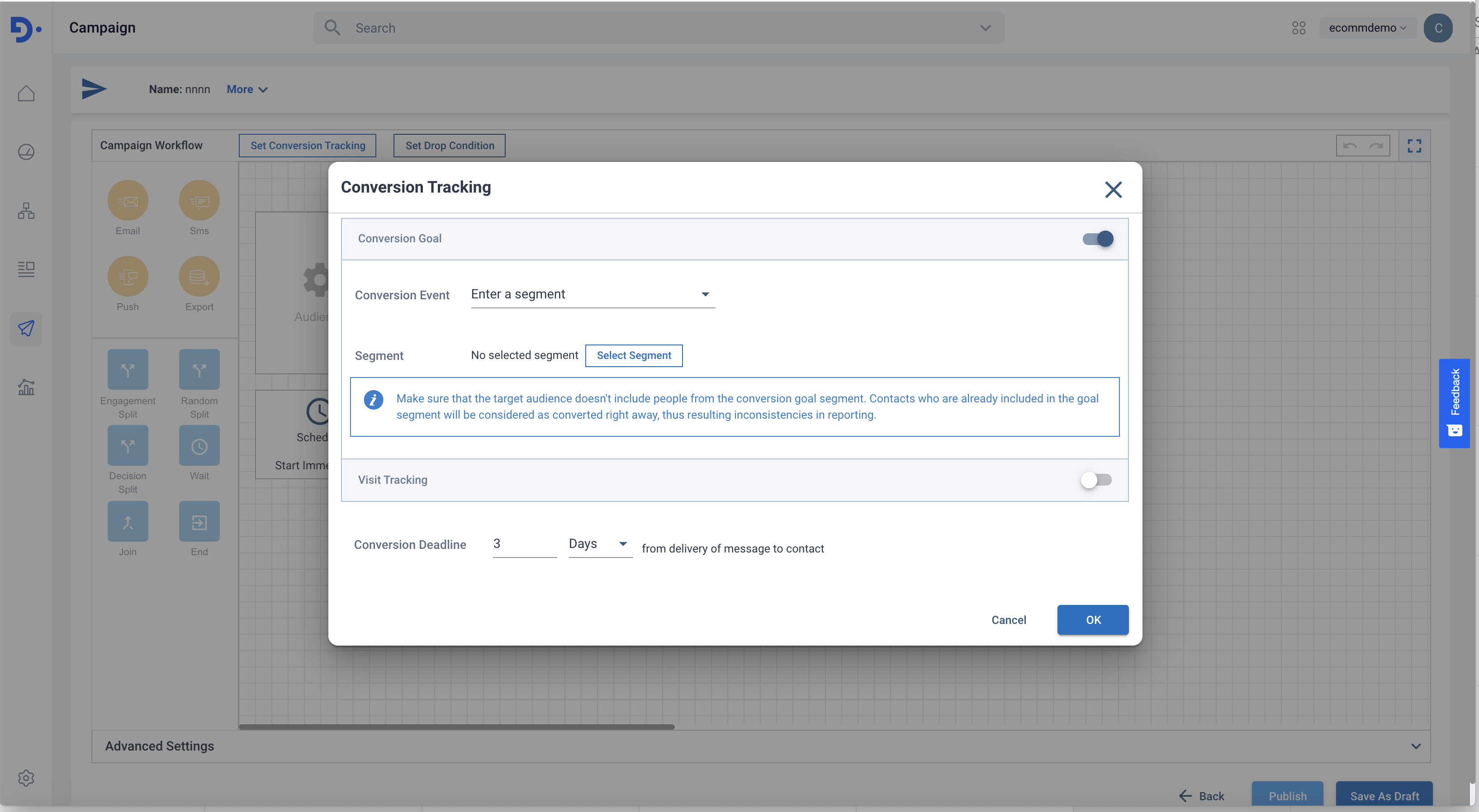Open the settings gear in the sidebar

(x=26, y=778)
